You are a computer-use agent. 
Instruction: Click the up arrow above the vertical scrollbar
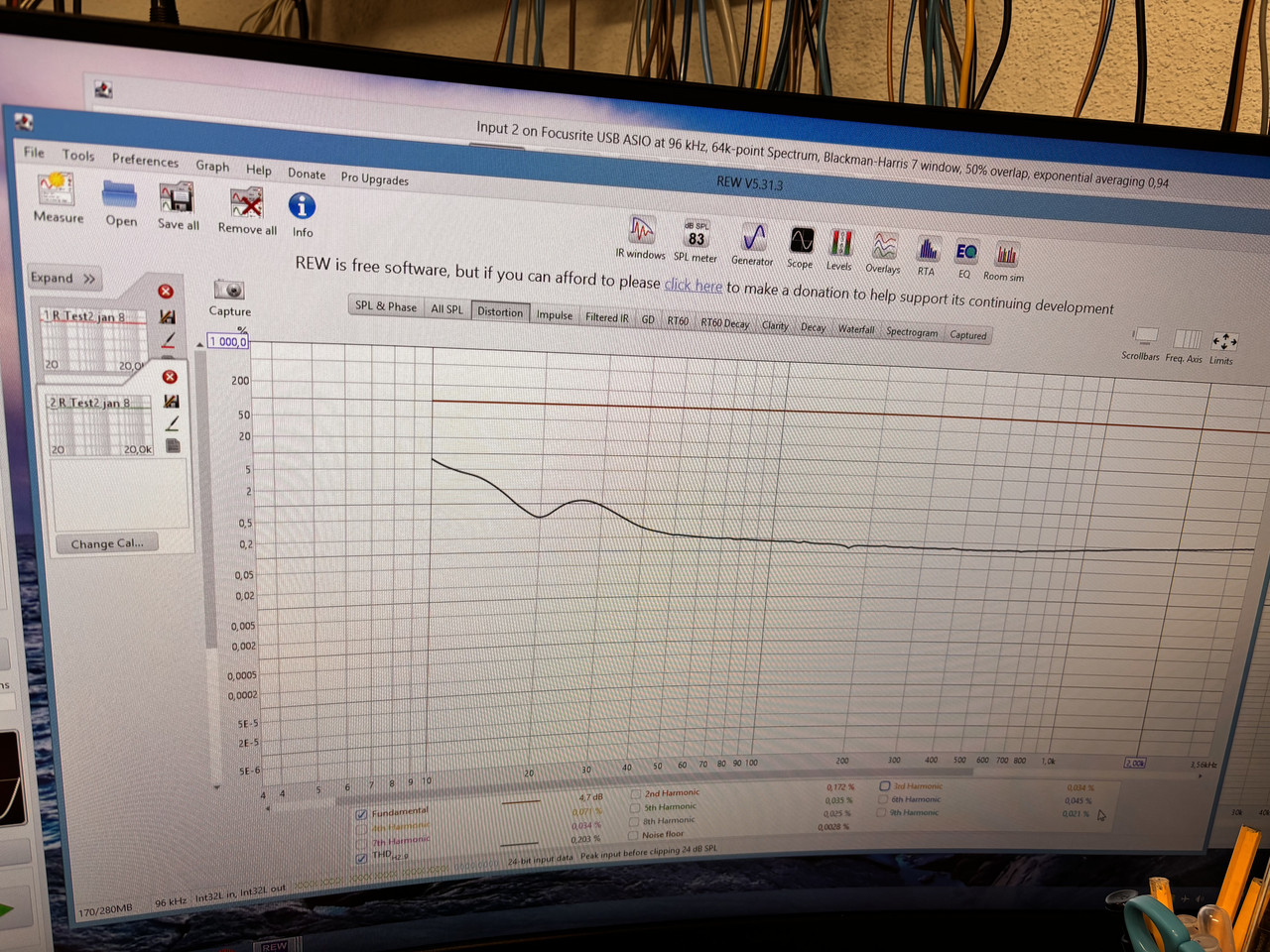(199, 345)
